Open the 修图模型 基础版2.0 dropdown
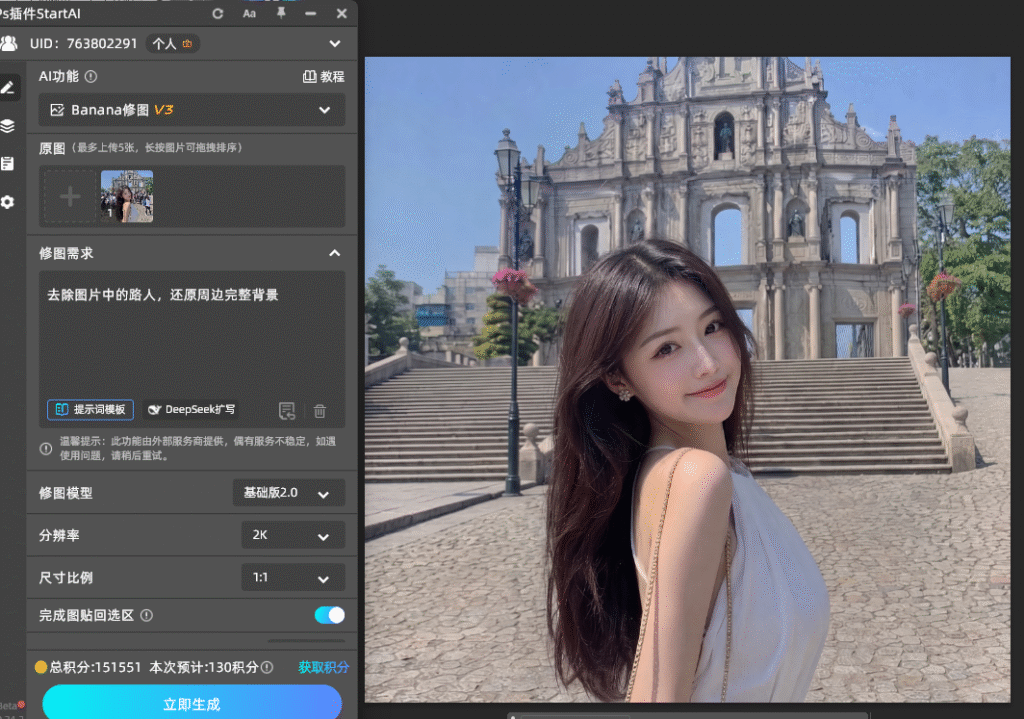The width and height of the screenshot is (1024, 719). (x=289, y=493)
